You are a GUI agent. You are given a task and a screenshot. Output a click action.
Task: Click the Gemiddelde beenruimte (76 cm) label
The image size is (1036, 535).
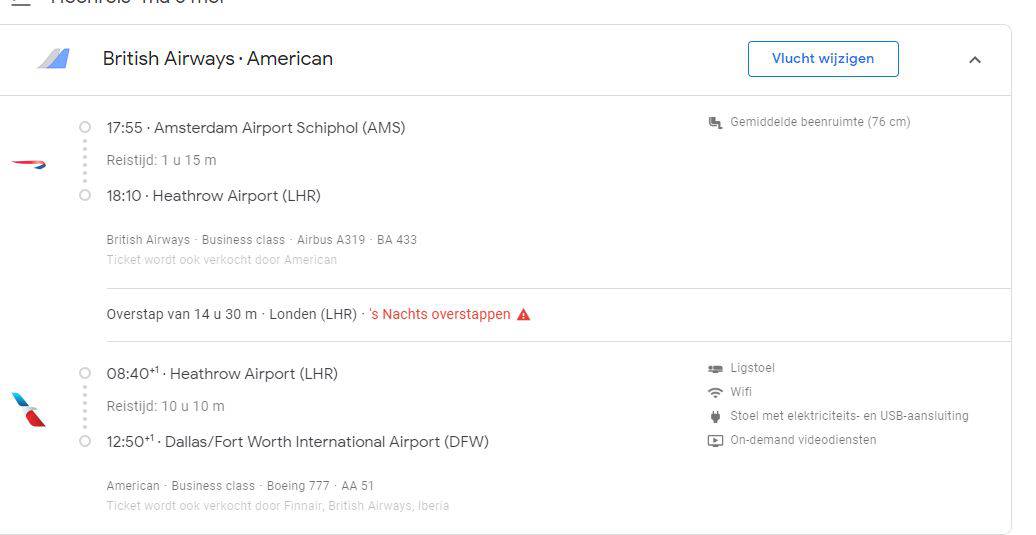(x=820, y=122)
